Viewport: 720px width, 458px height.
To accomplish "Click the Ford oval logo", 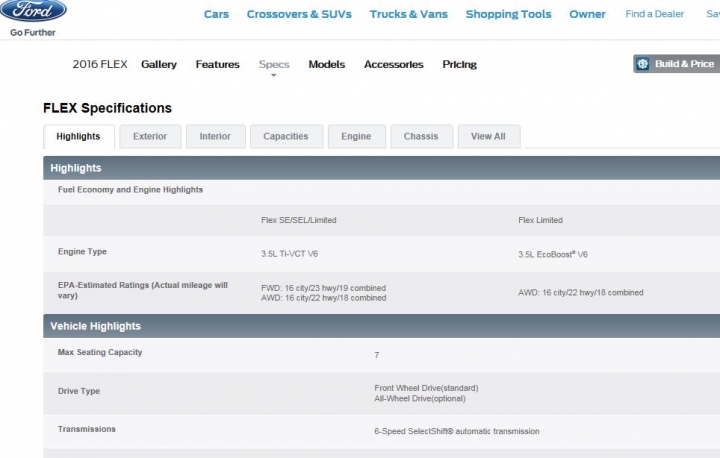I will pos(33,10).
